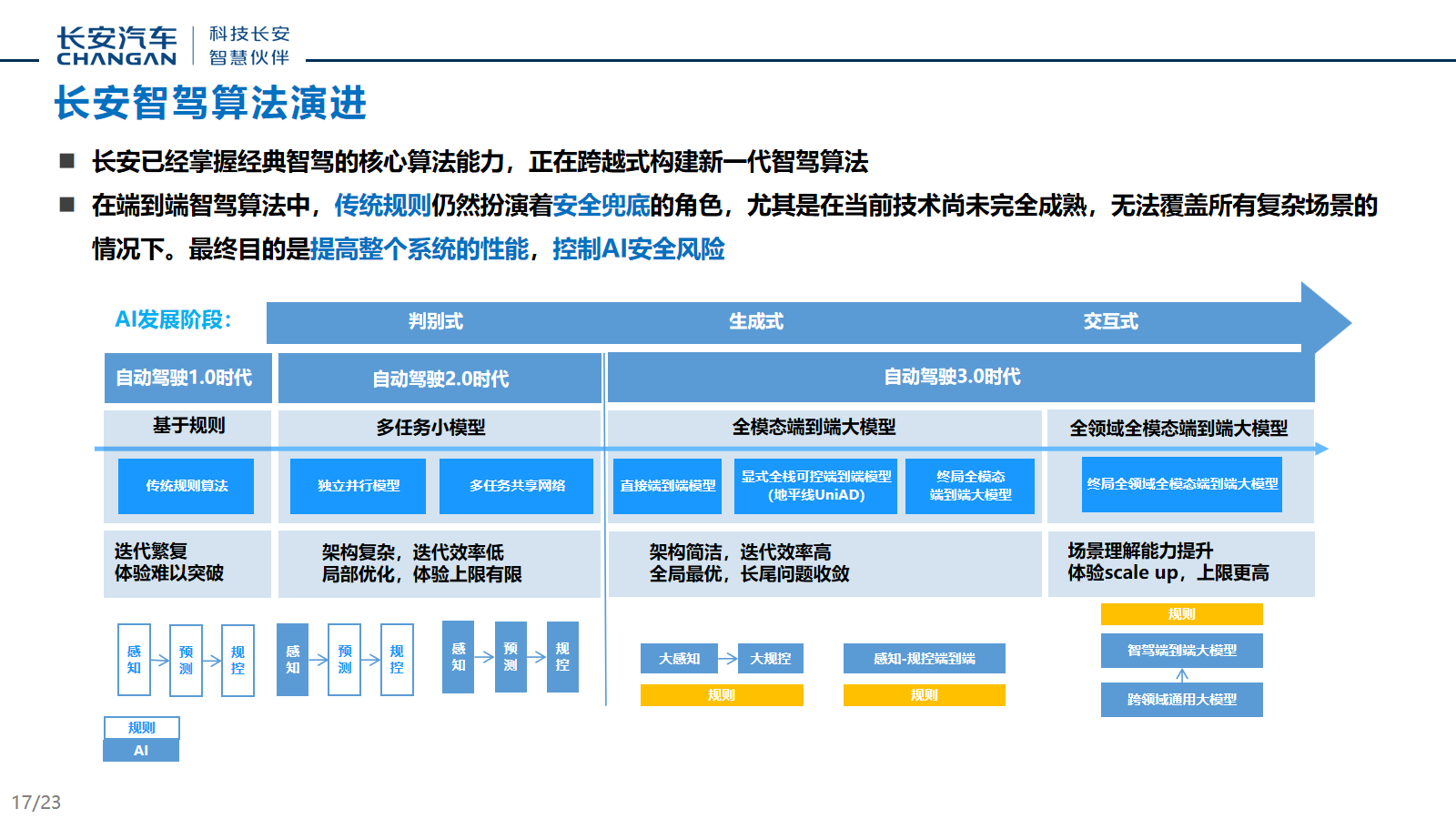
Task: Select the 传统规则算法 box
Action: click(187, 486)
